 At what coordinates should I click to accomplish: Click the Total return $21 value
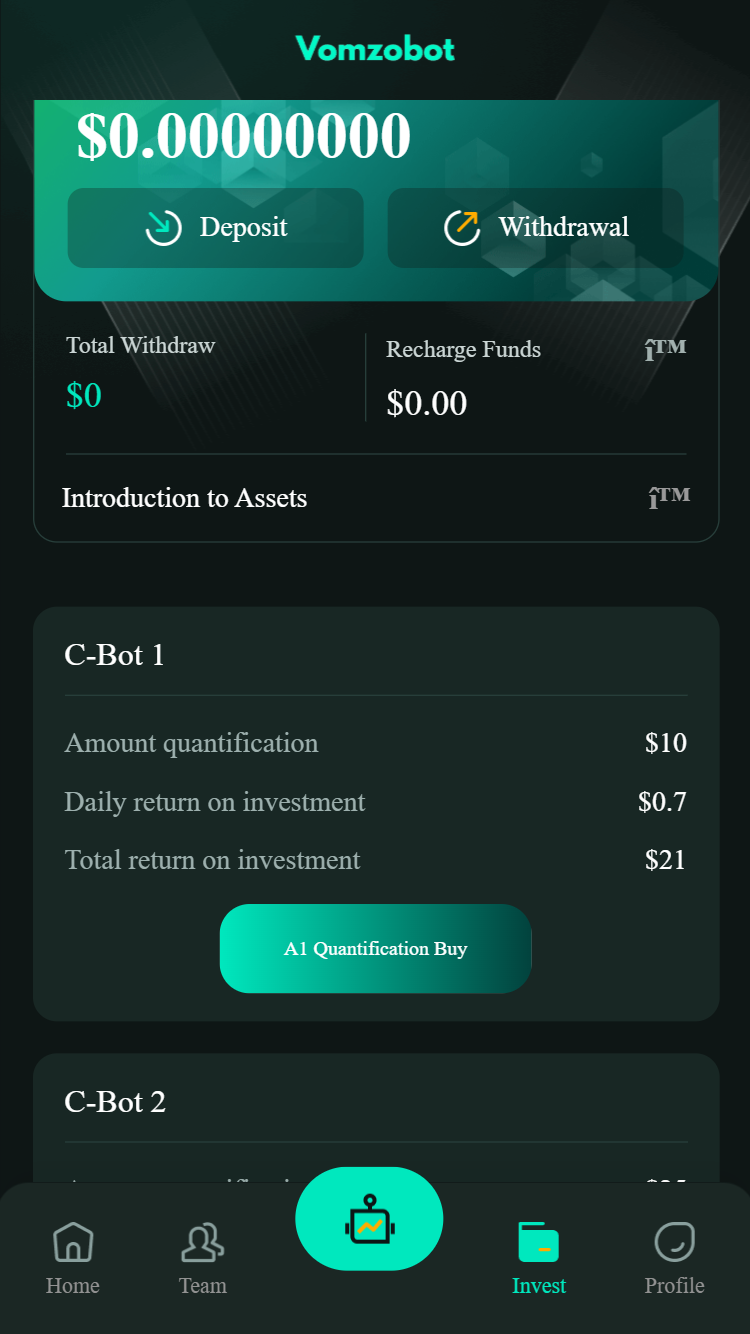[665, 860]
